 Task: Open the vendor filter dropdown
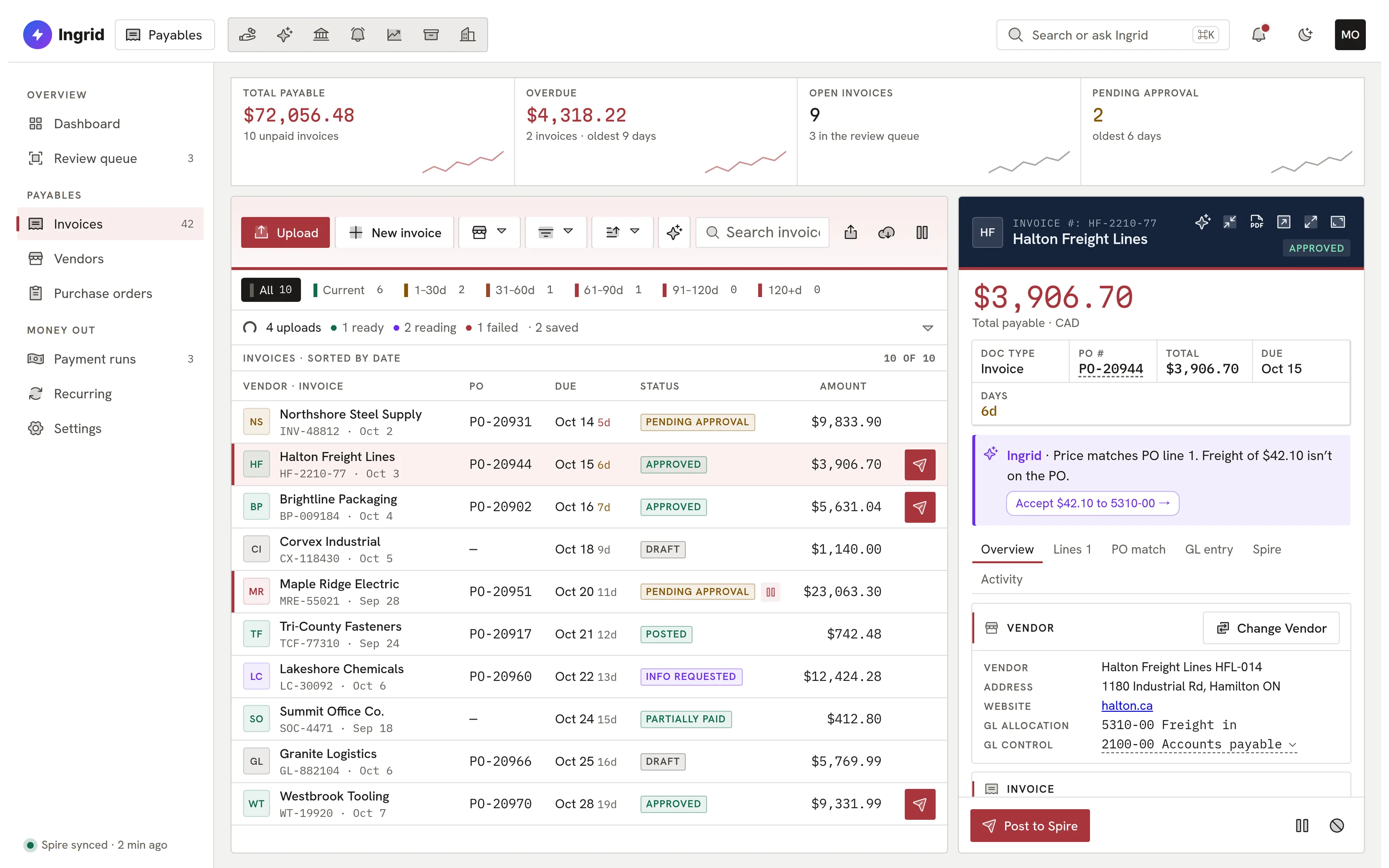pos(489,232)
